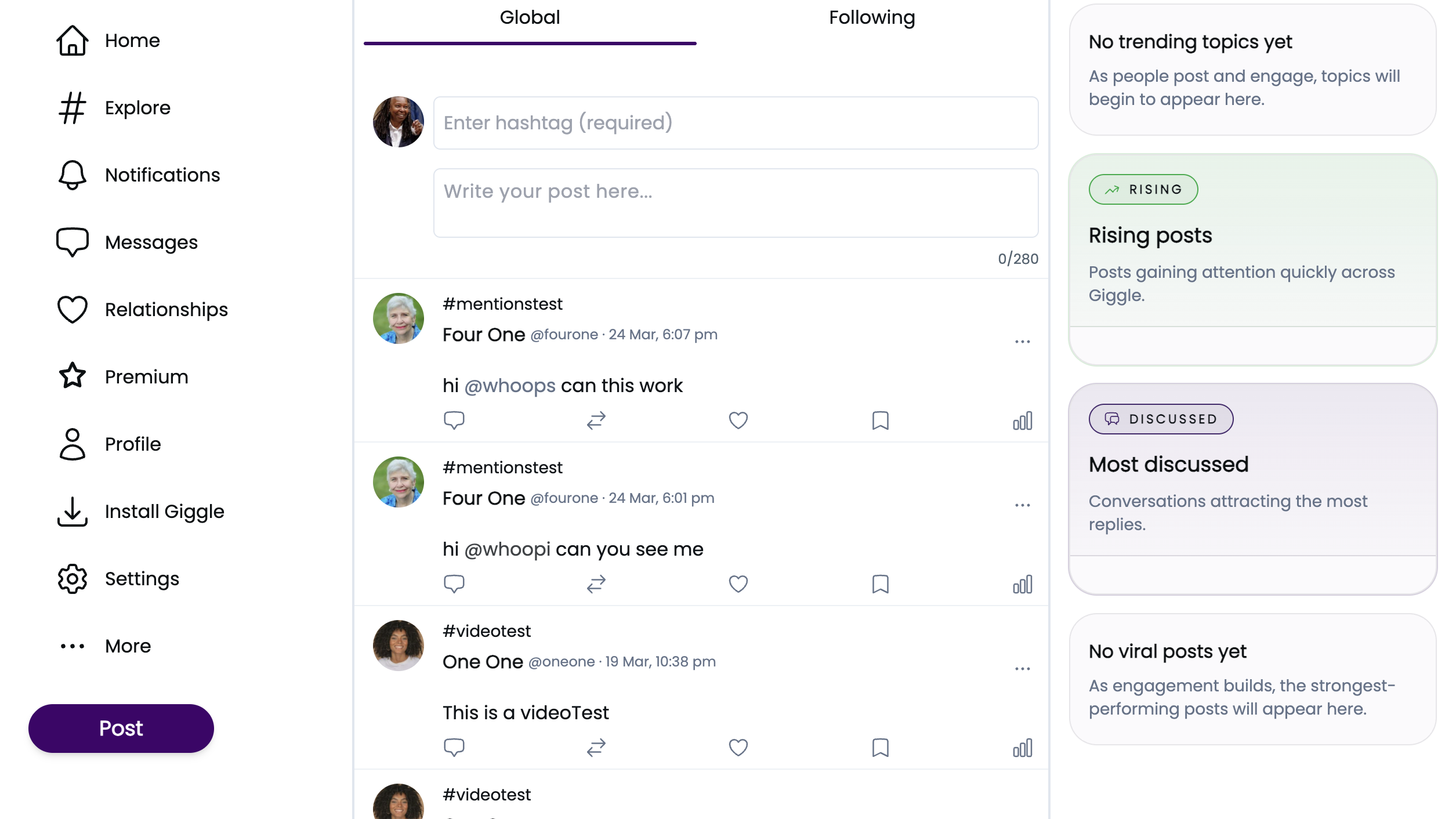Click the Post button
Screen dimensions: 1456x819
click(x=120, y=728)
